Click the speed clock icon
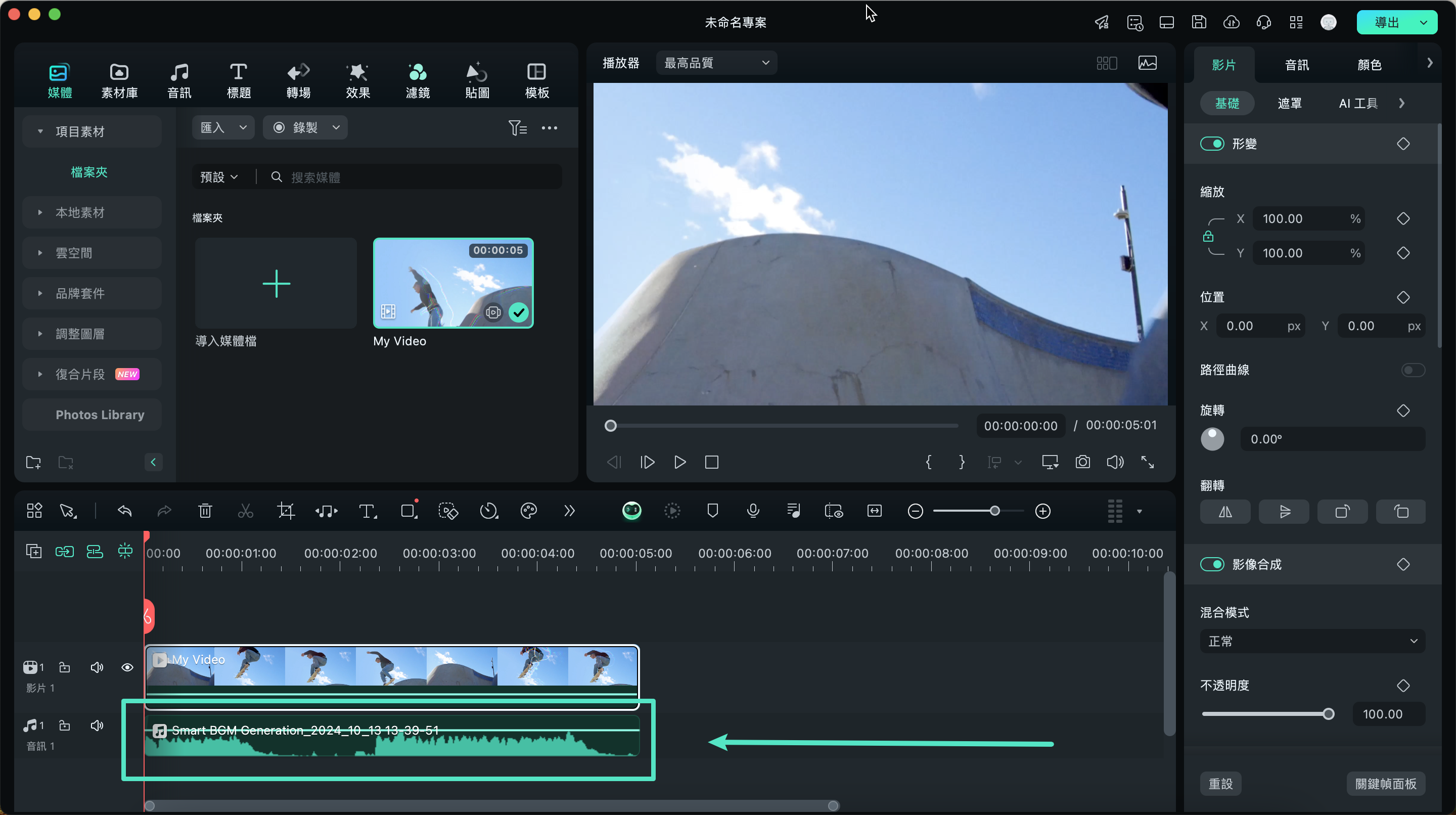The width and height of the screenshot is (1456, 815). point(488,511)
